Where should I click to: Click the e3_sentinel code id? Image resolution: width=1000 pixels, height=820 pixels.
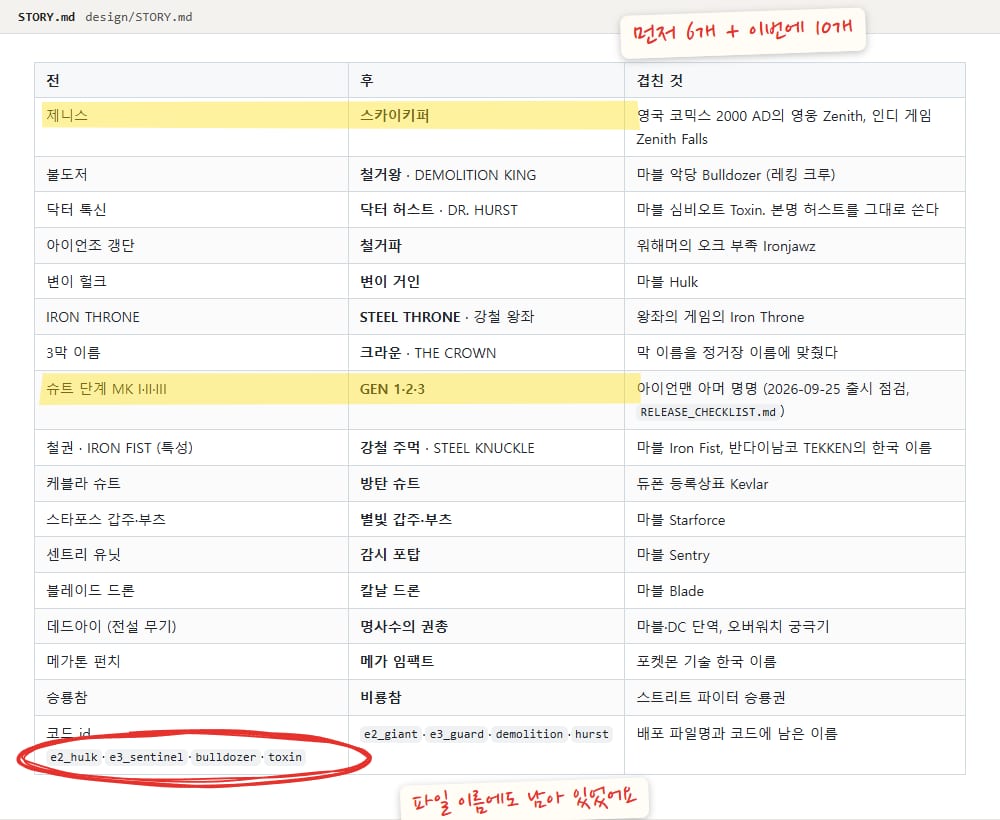pyautogui.click(x=146, y=757)
